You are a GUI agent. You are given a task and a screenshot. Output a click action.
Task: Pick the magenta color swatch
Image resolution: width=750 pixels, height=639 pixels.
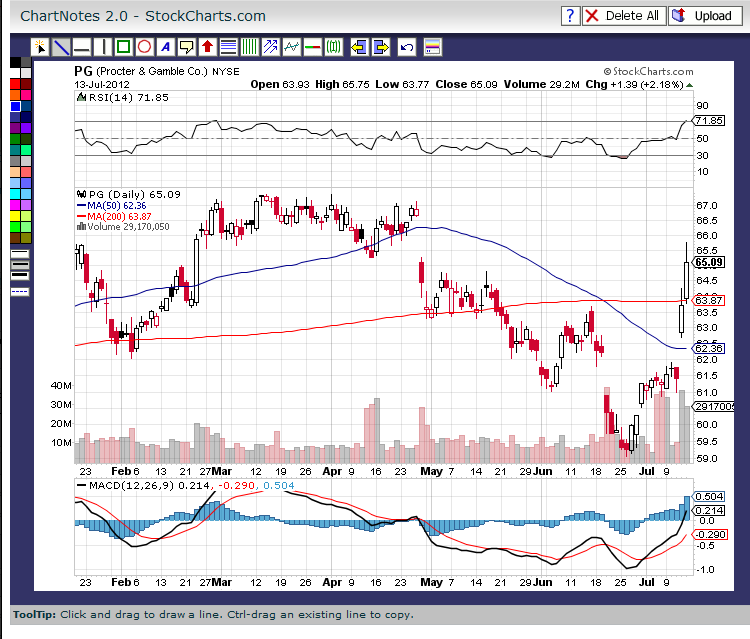coord(15,205)
